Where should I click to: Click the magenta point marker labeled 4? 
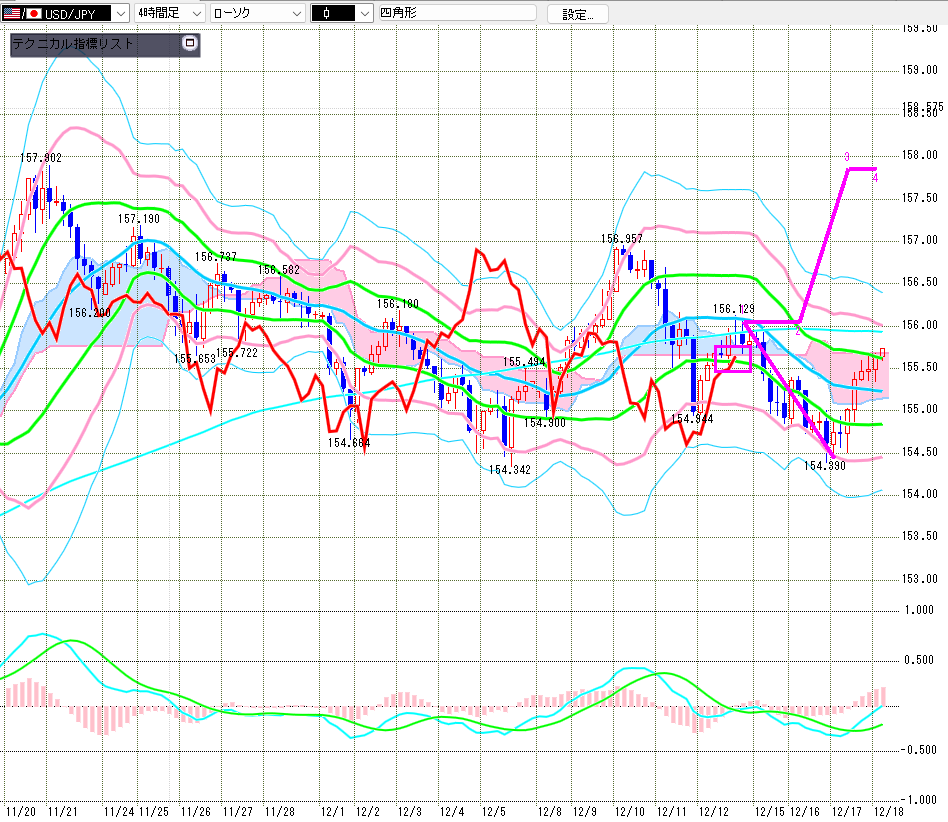point(875,178)
